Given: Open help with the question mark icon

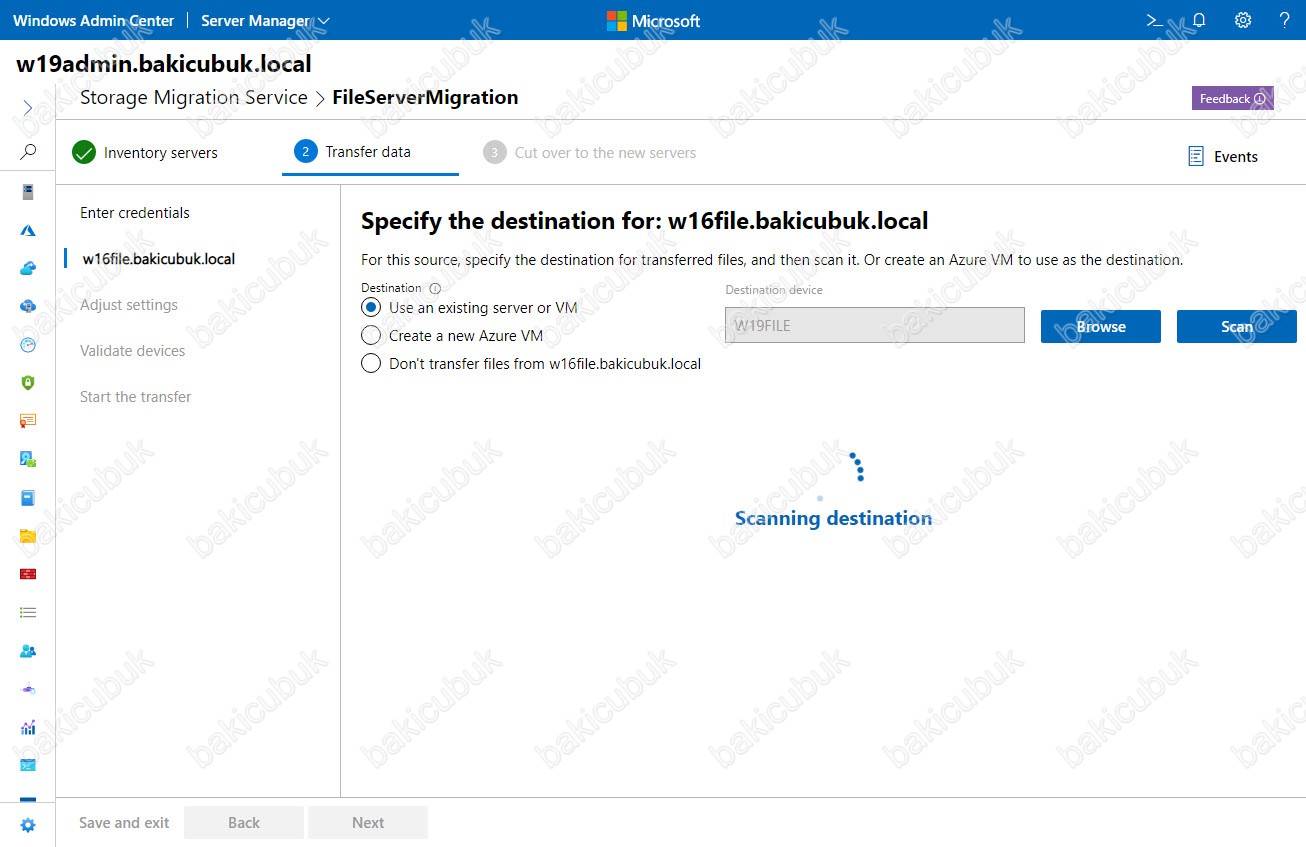Looking at the screenshot, I should [x=1285, y=20].
